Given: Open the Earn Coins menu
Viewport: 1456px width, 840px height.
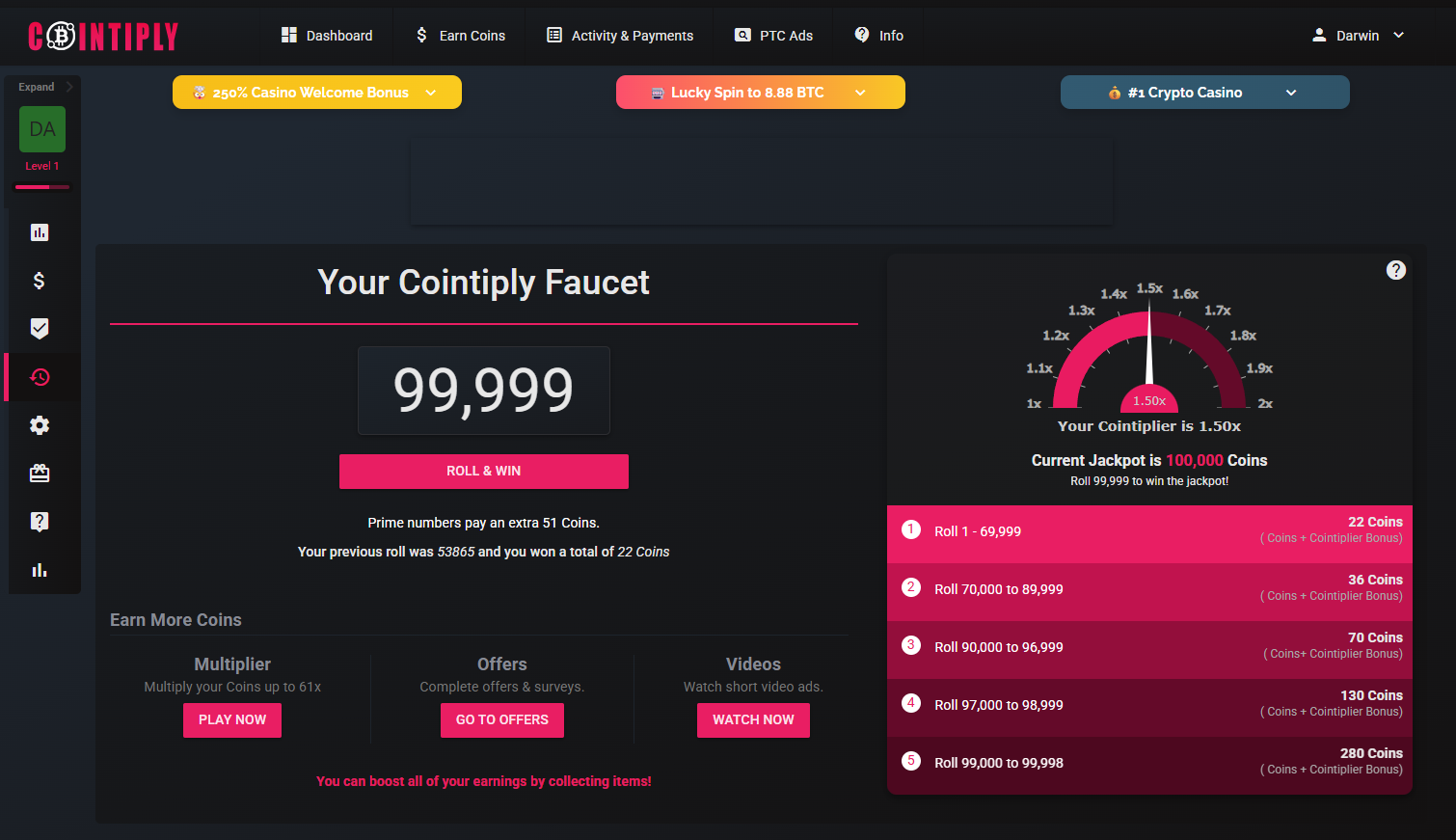Looking at the screenshot, I should click(460, 36).
